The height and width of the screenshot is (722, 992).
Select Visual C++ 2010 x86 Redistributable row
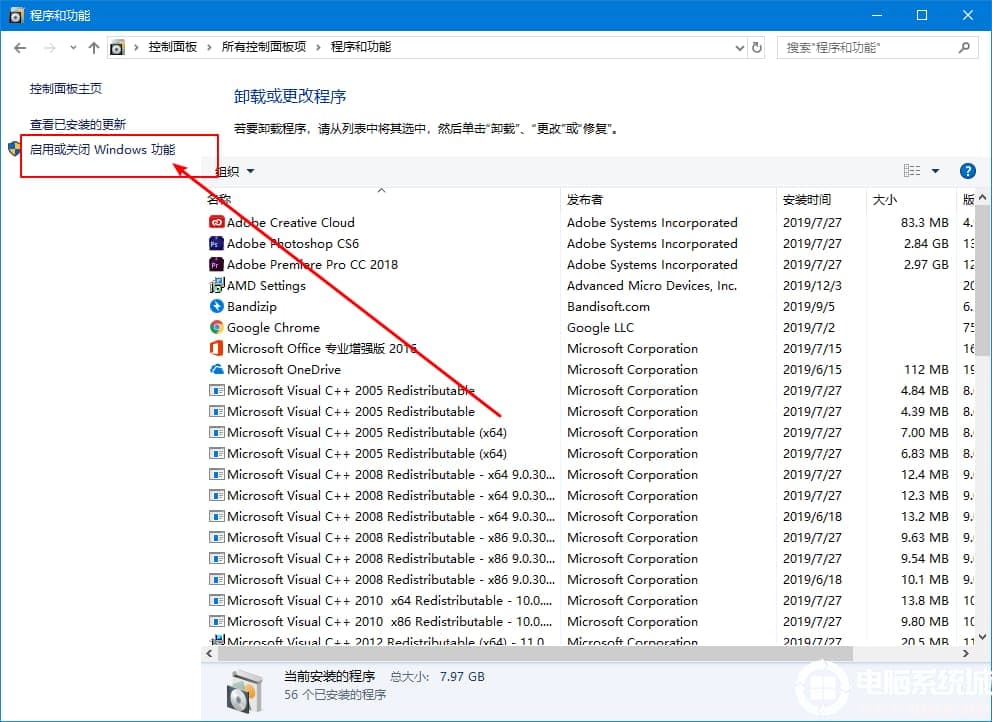tap(590, 621)
